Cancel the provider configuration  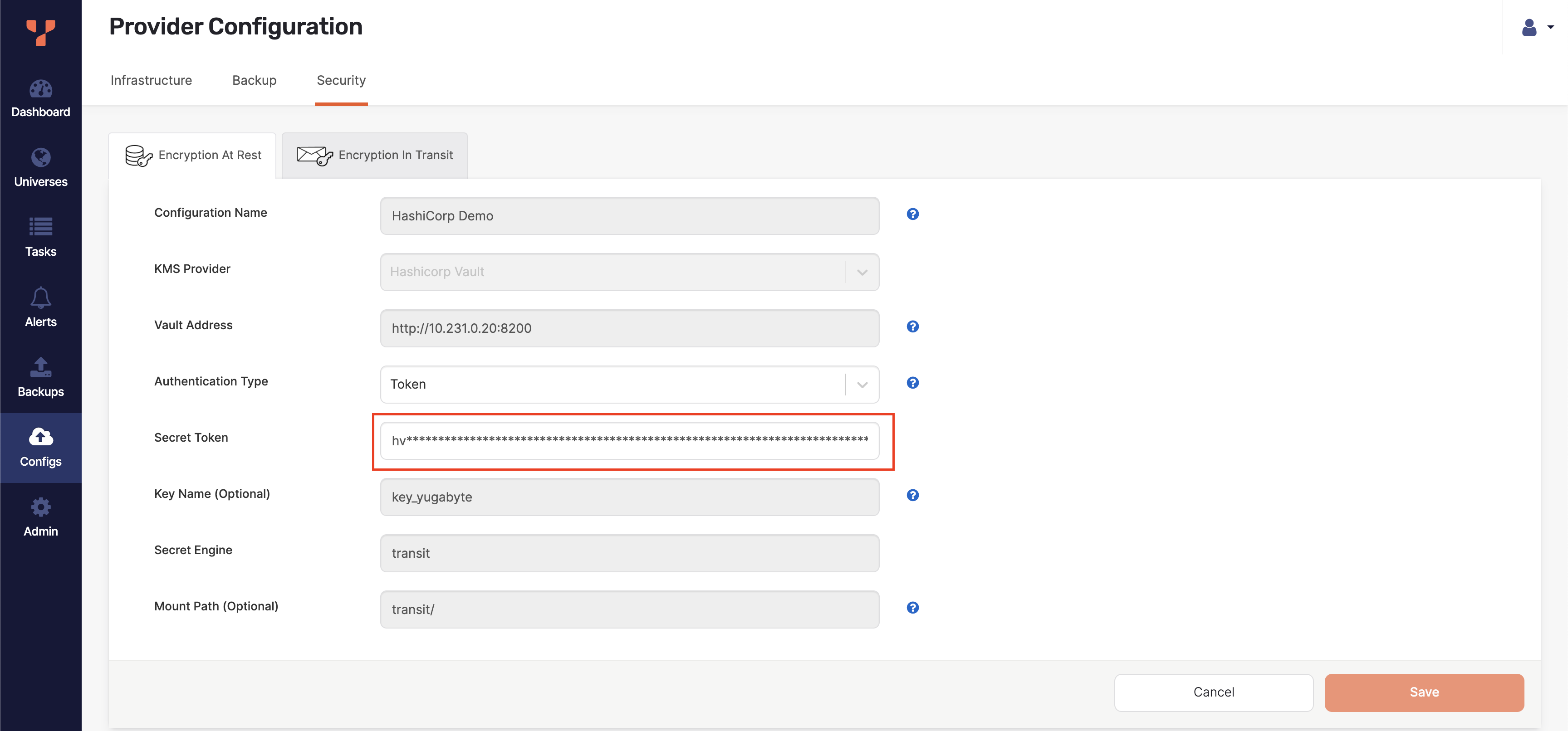1213,692
